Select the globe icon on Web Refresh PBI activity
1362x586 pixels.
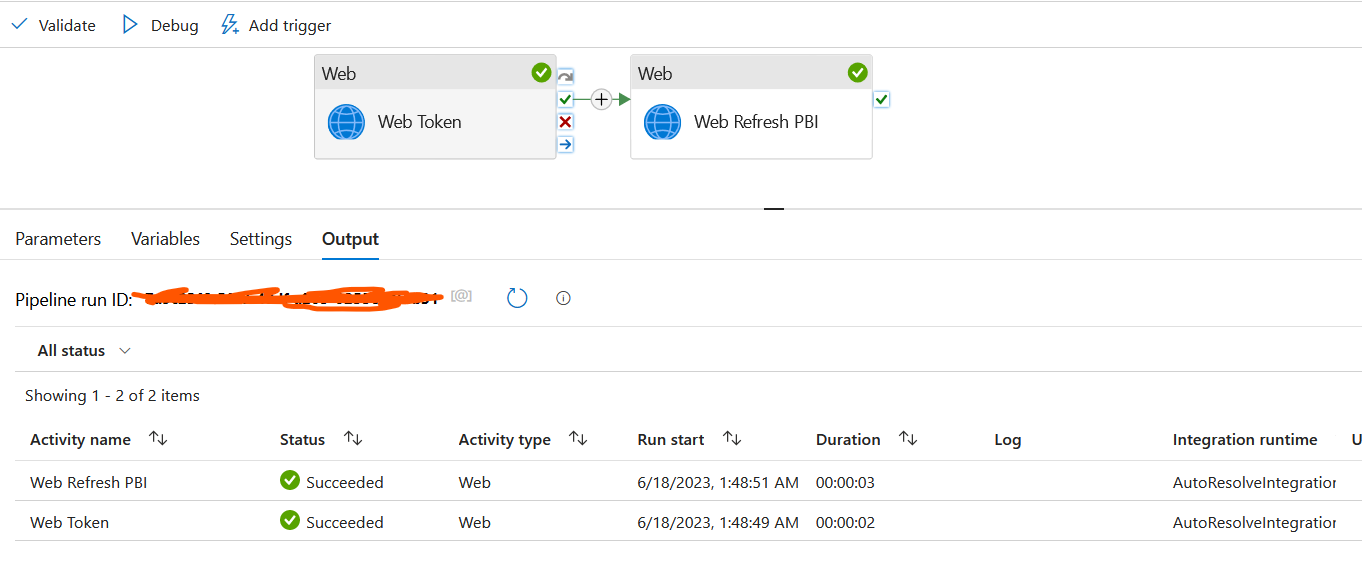(662, 124)
